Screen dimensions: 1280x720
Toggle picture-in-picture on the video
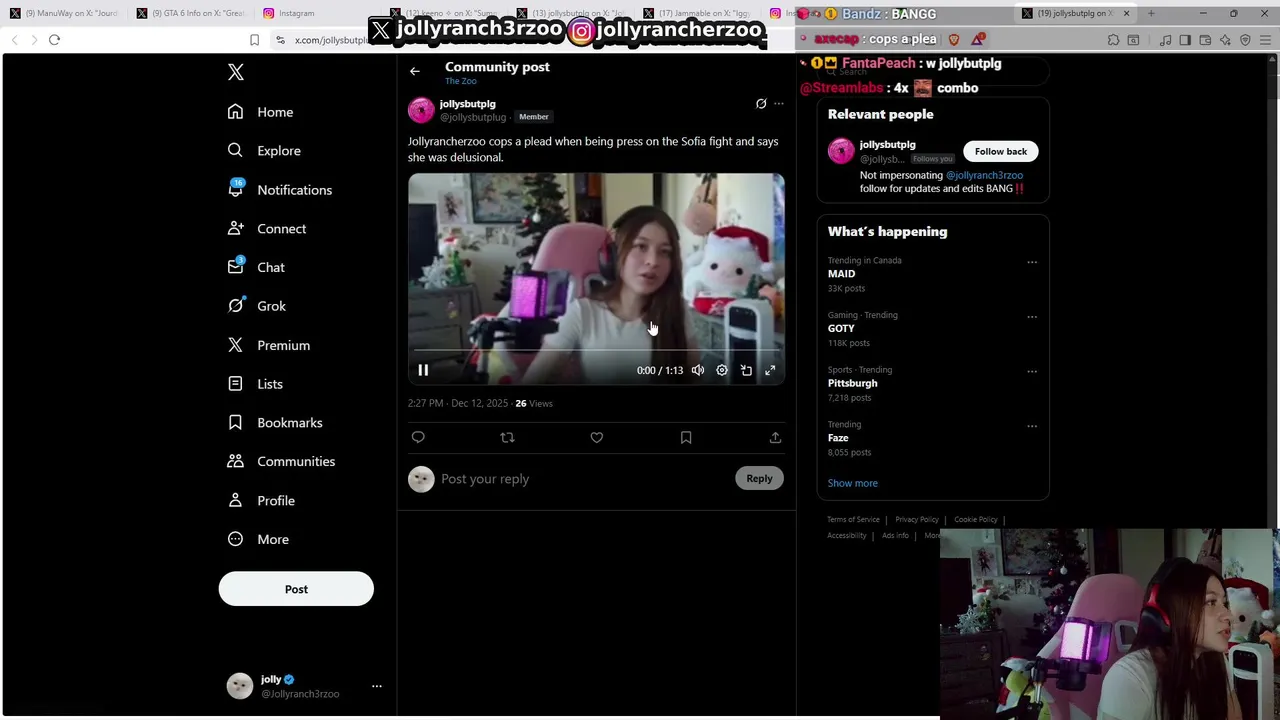tap(746, 370)
